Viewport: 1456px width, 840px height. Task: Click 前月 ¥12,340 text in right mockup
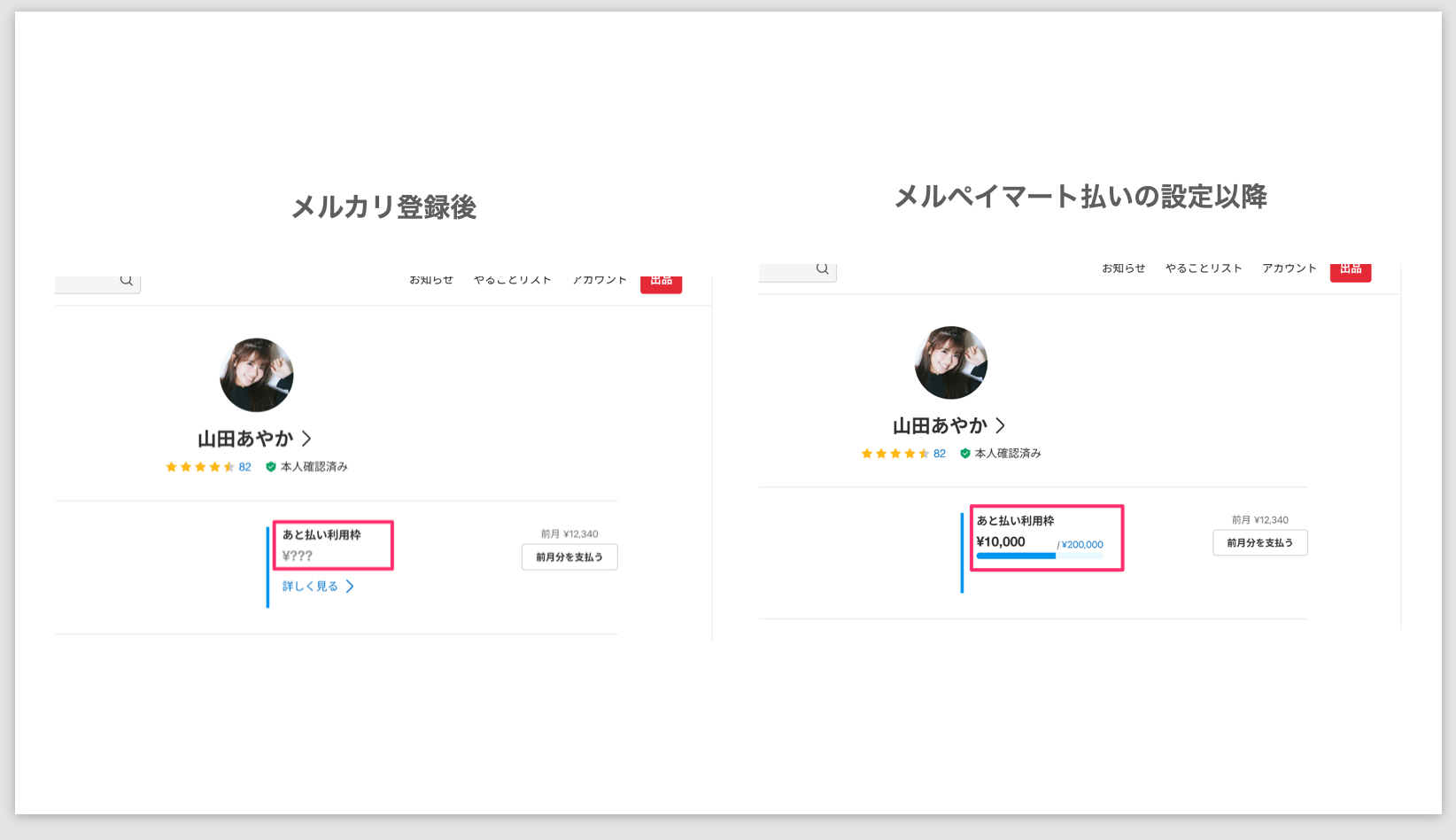click(x=1260, y=520)
